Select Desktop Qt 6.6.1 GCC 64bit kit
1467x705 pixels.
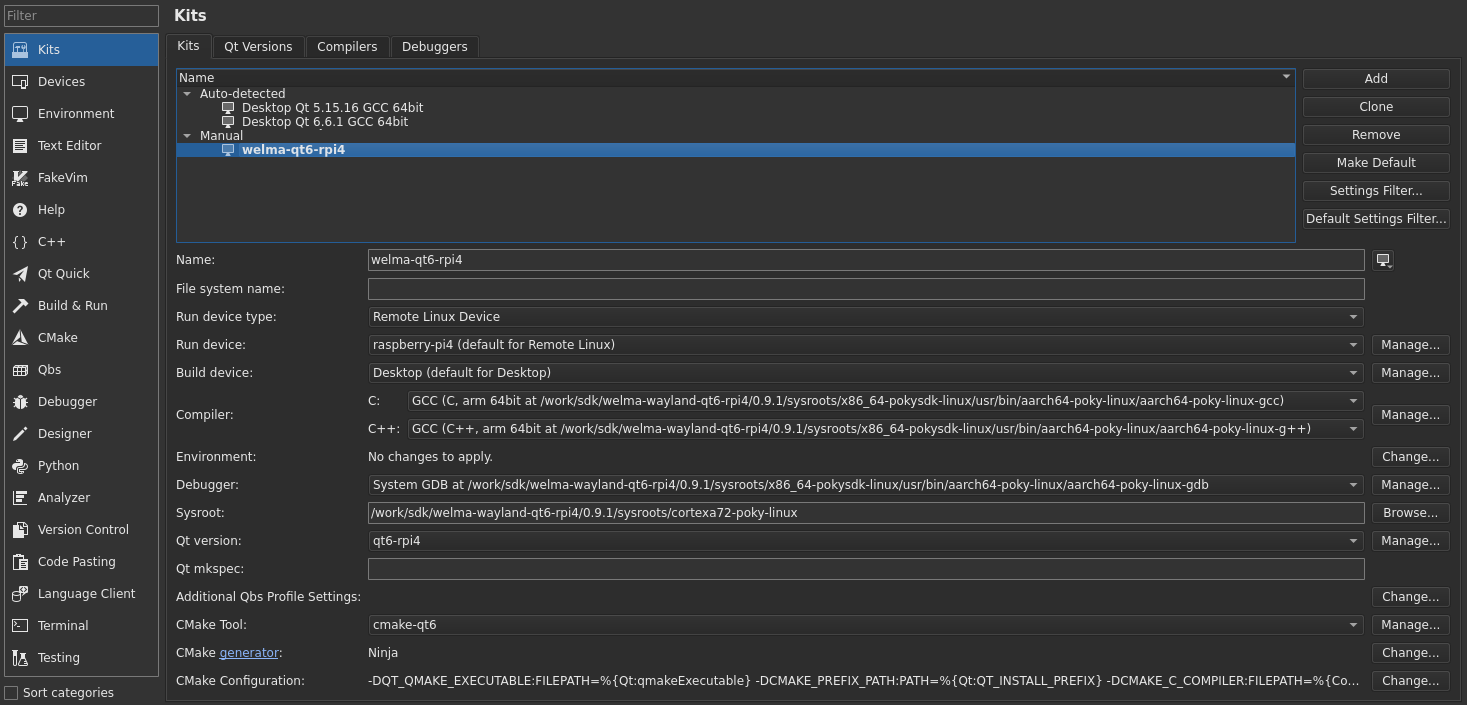(324, 122)
